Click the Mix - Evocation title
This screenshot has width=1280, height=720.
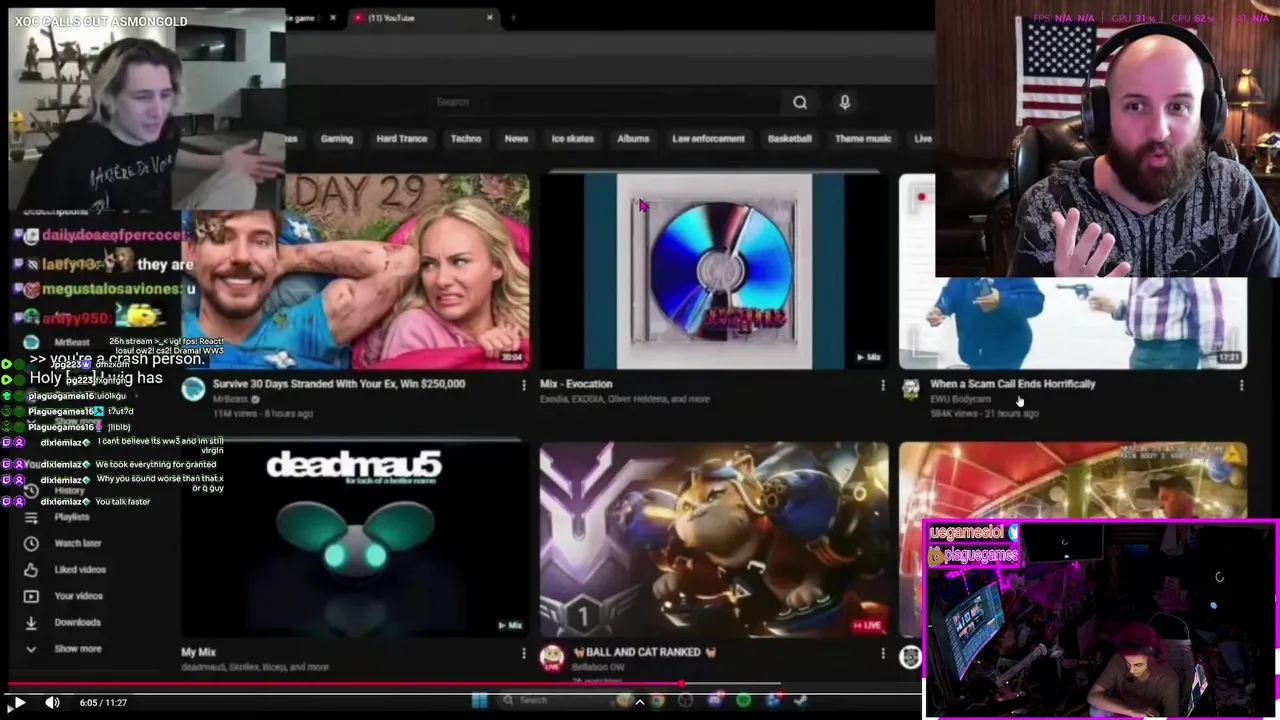click(576, 384)
